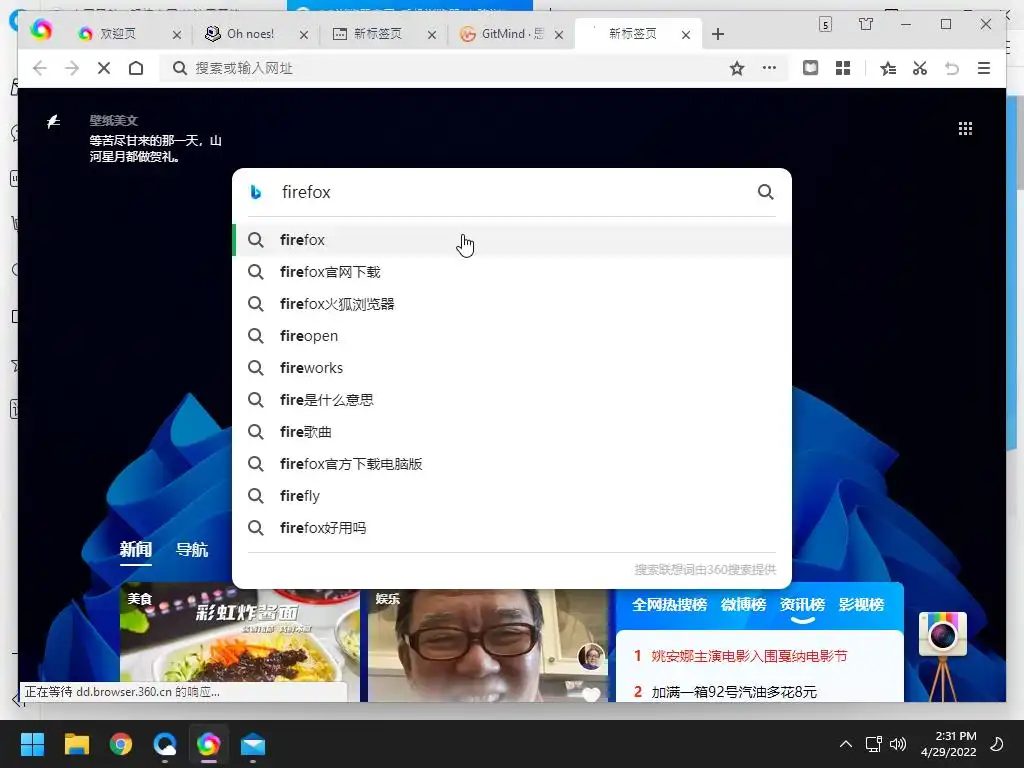
Task: Click the undo closed tab icon
Action: [952, 69]
